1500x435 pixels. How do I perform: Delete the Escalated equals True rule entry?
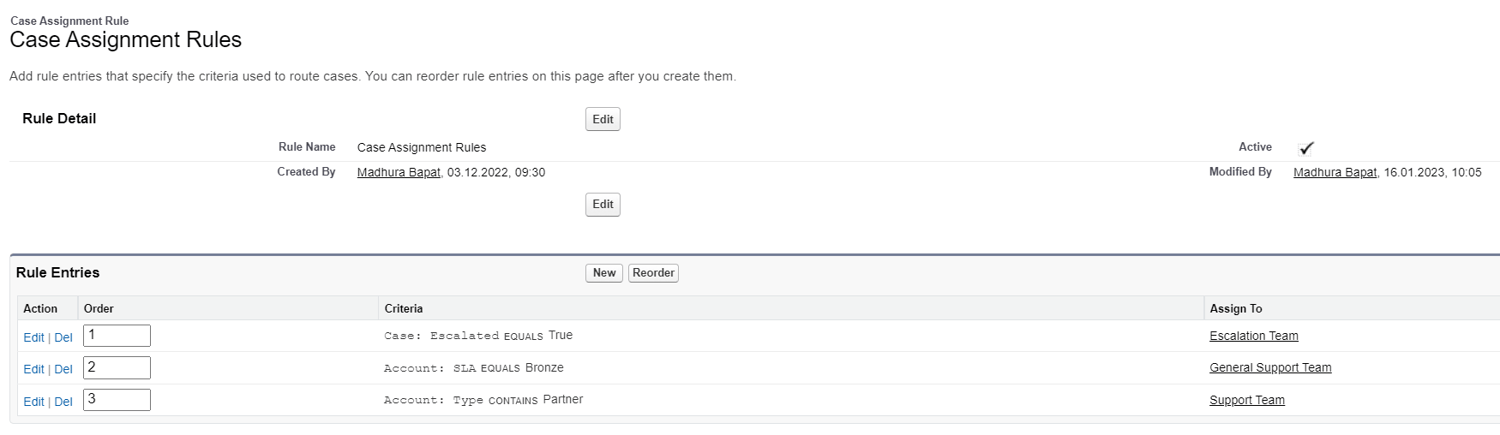pyautogui.click(x=63, y=338)
